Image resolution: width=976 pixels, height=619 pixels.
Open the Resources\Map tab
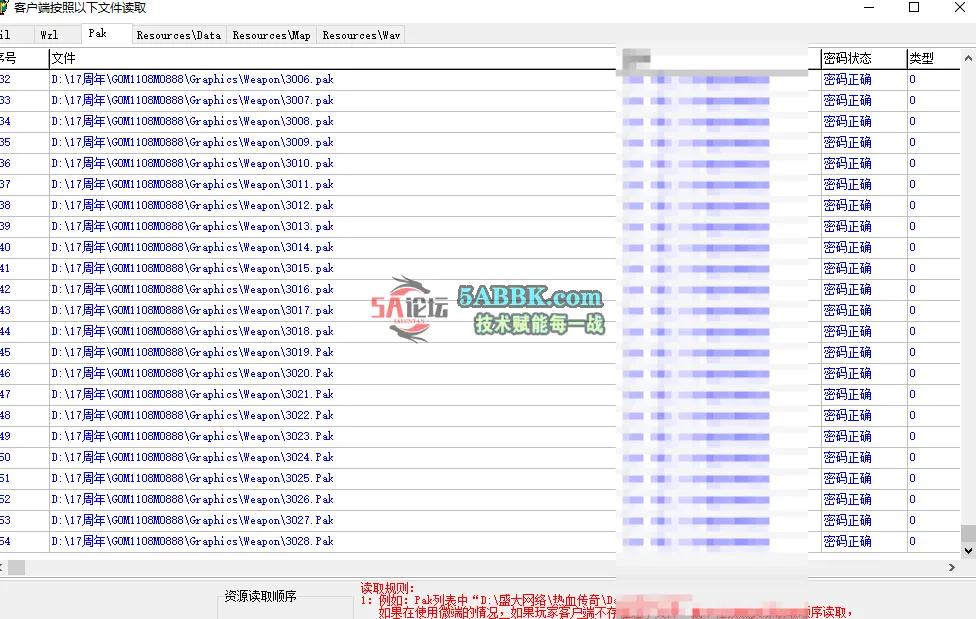[x=271, y=35]
